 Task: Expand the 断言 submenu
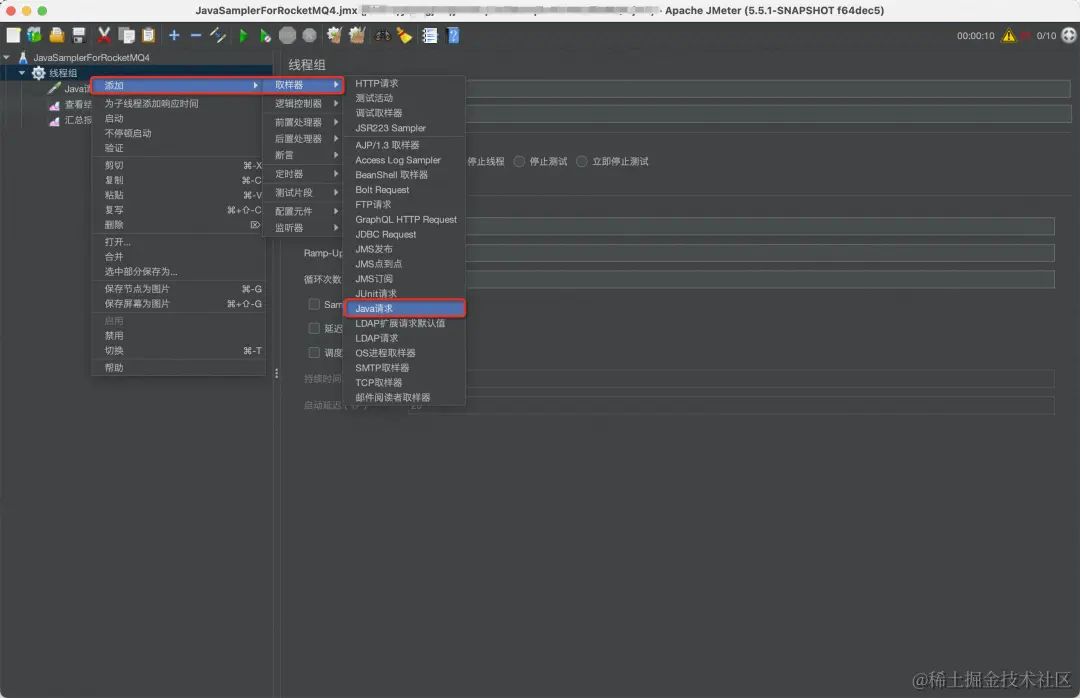304,155
